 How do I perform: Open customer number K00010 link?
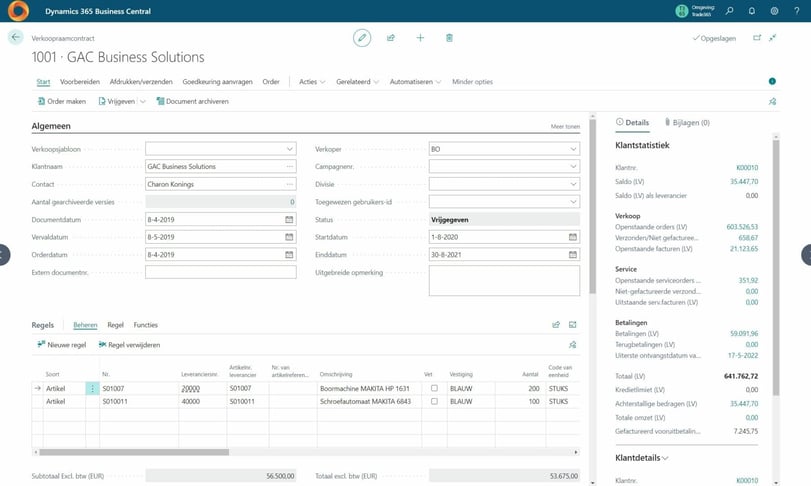point(747,168)
